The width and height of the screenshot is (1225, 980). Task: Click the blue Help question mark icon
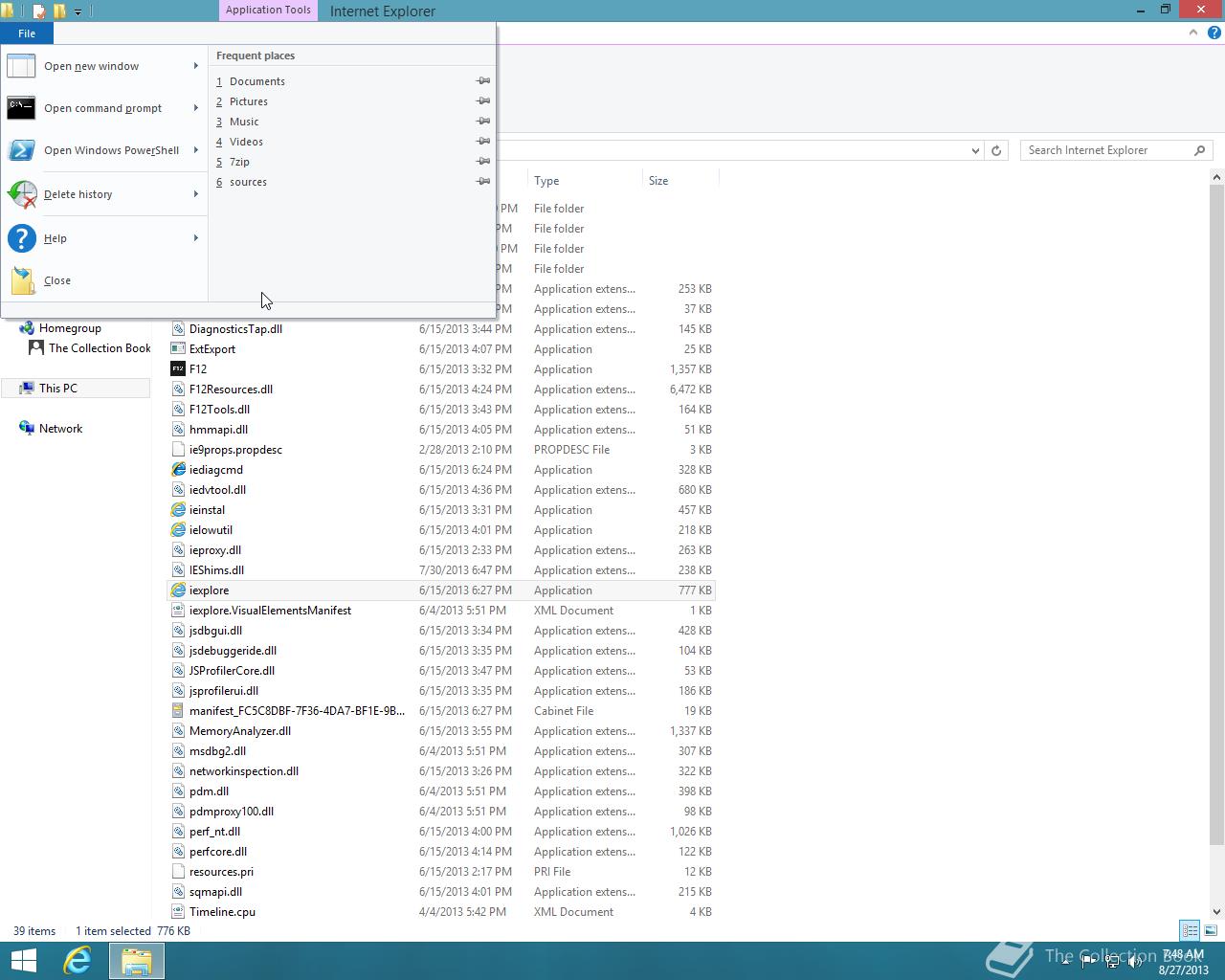(21, 238)
